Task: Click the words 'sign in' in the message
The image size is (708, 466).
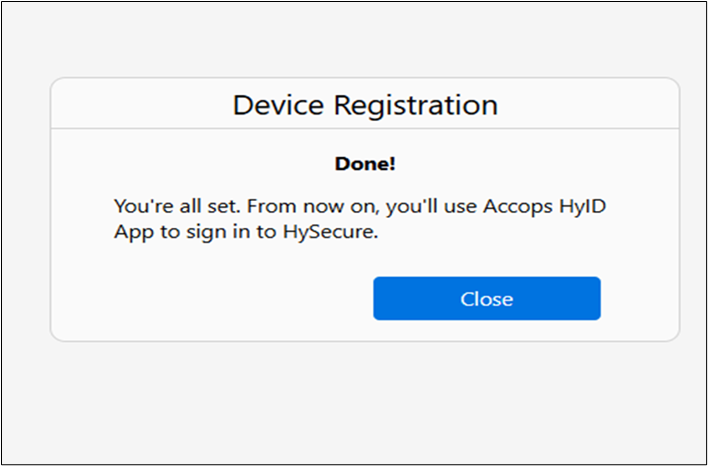Action: pos(218,233)
